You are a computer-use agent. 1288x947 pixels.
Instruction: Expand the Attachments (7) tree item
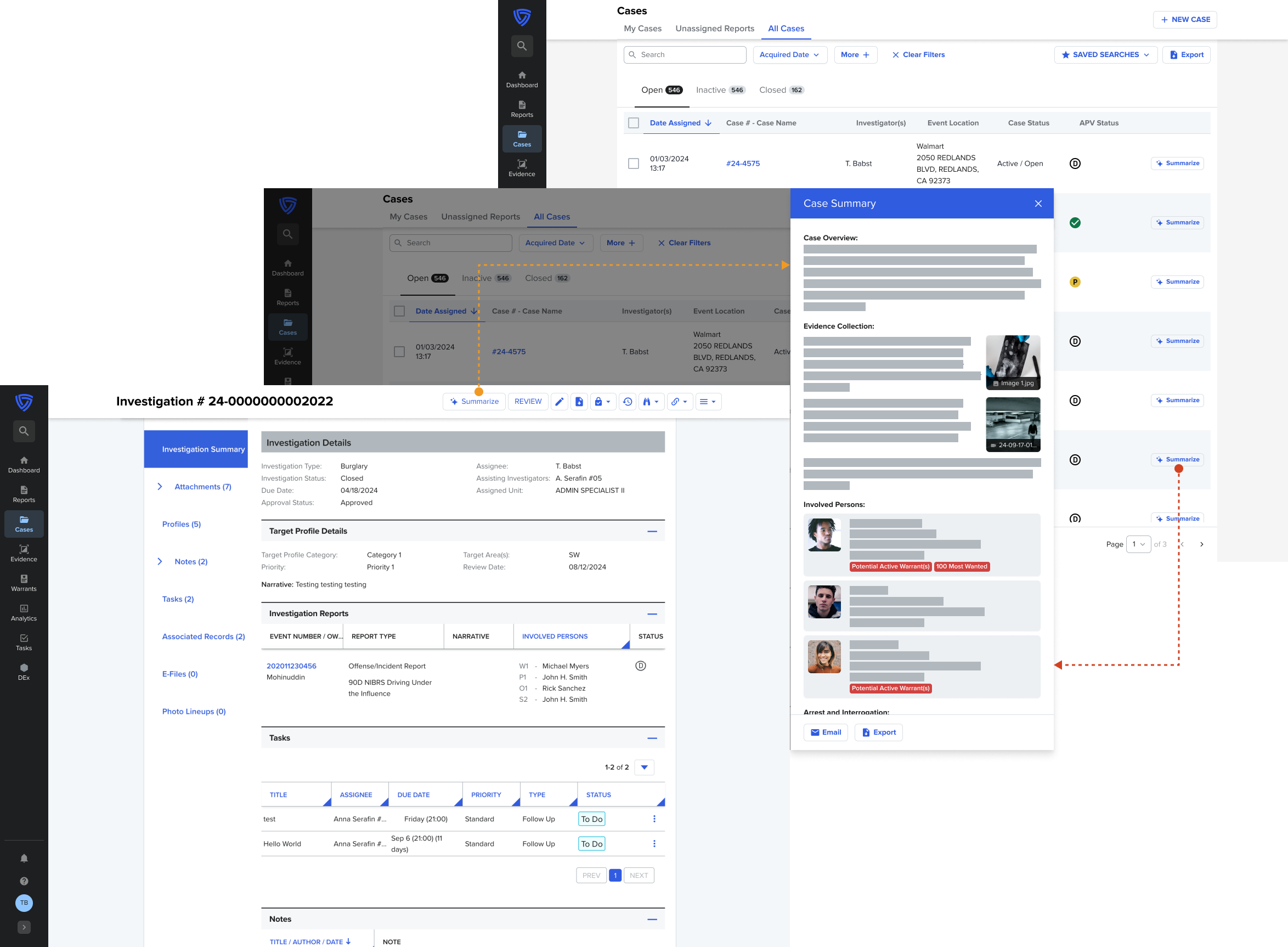tap(160, 487)
